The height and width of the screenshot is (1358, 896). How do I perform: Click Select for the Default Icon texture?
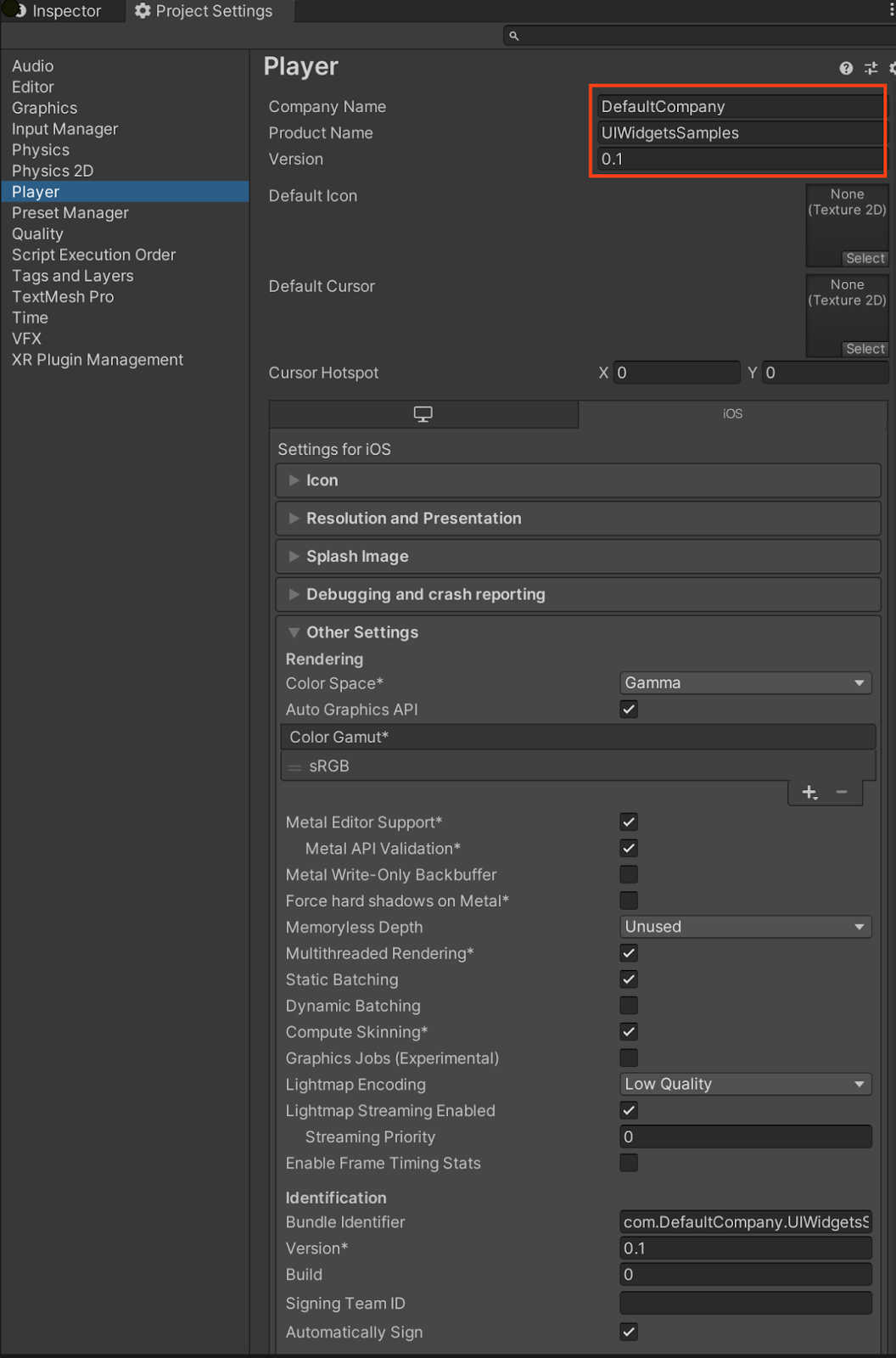click(865, 259)
